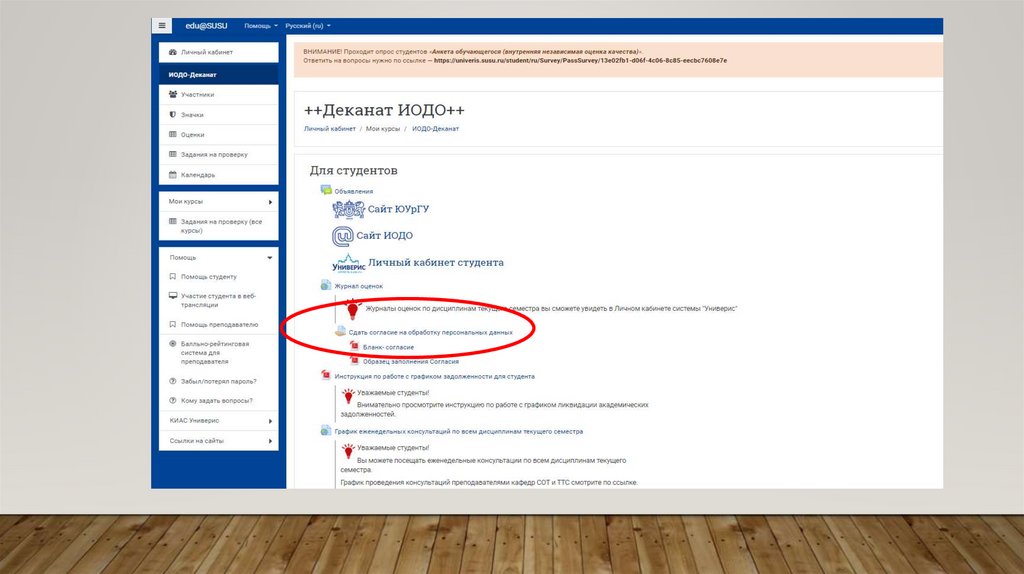
Task: Open Кому задать вопросы? link
Action: point(216,401)
